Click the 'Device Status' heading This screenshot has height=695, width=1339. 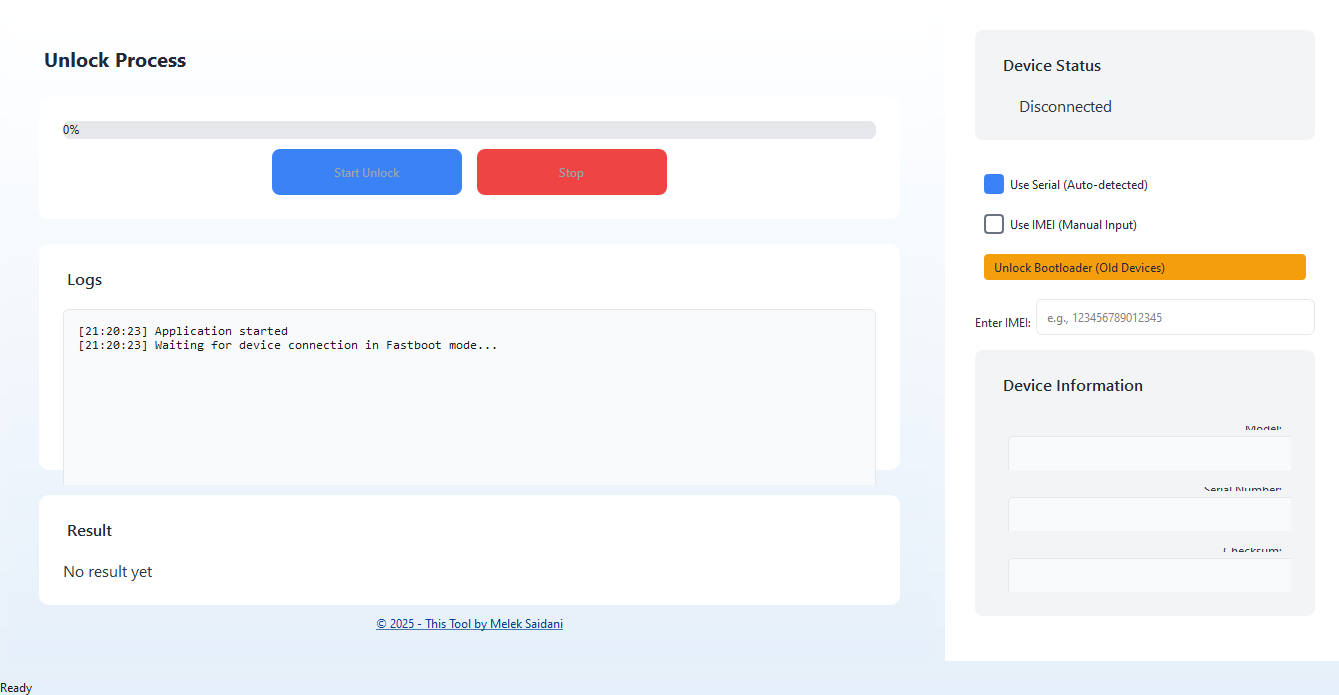(1052, 65)
